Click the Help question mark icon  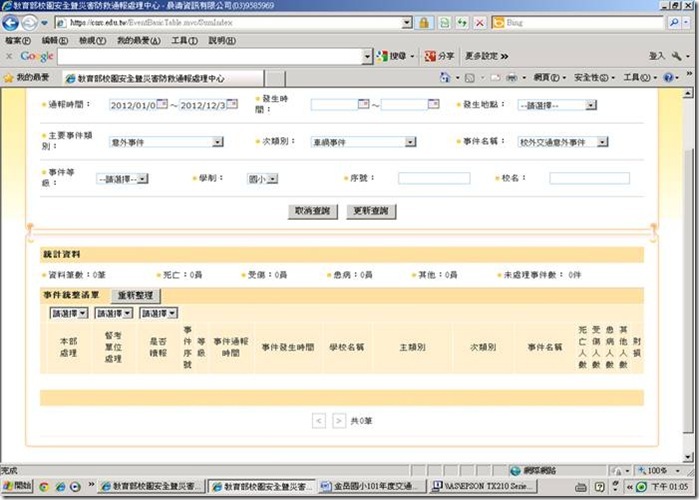point(668,78)
